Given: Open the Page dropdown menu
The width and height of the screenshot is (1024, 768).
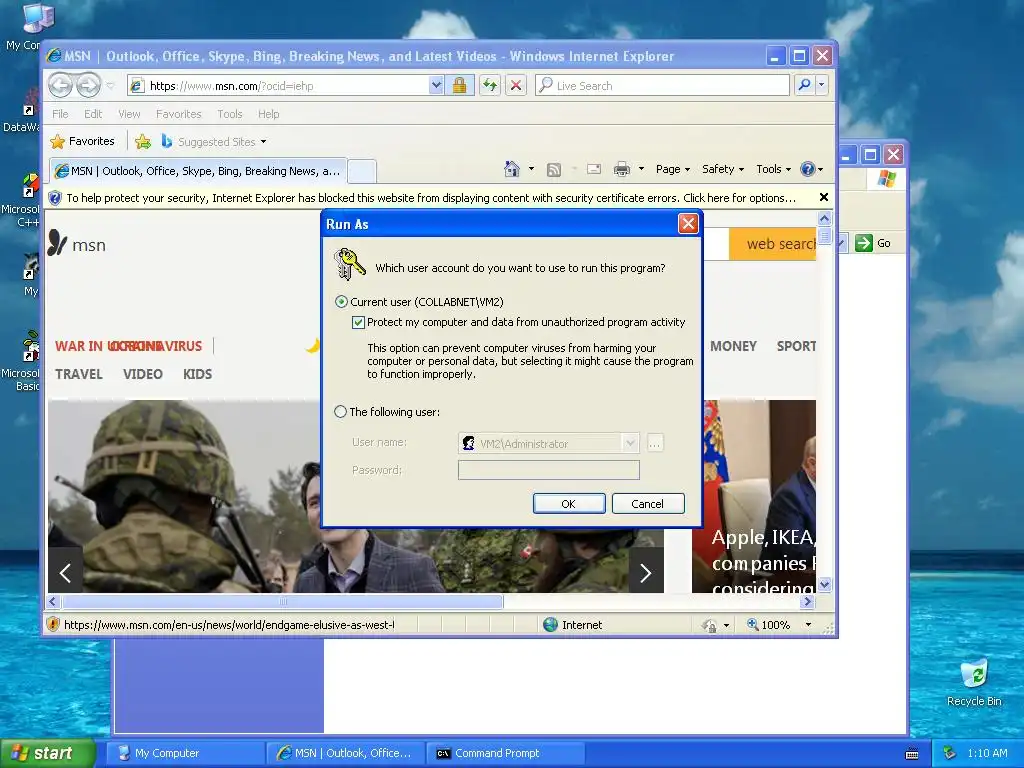Looking at the screenshot, I should 673,169.
